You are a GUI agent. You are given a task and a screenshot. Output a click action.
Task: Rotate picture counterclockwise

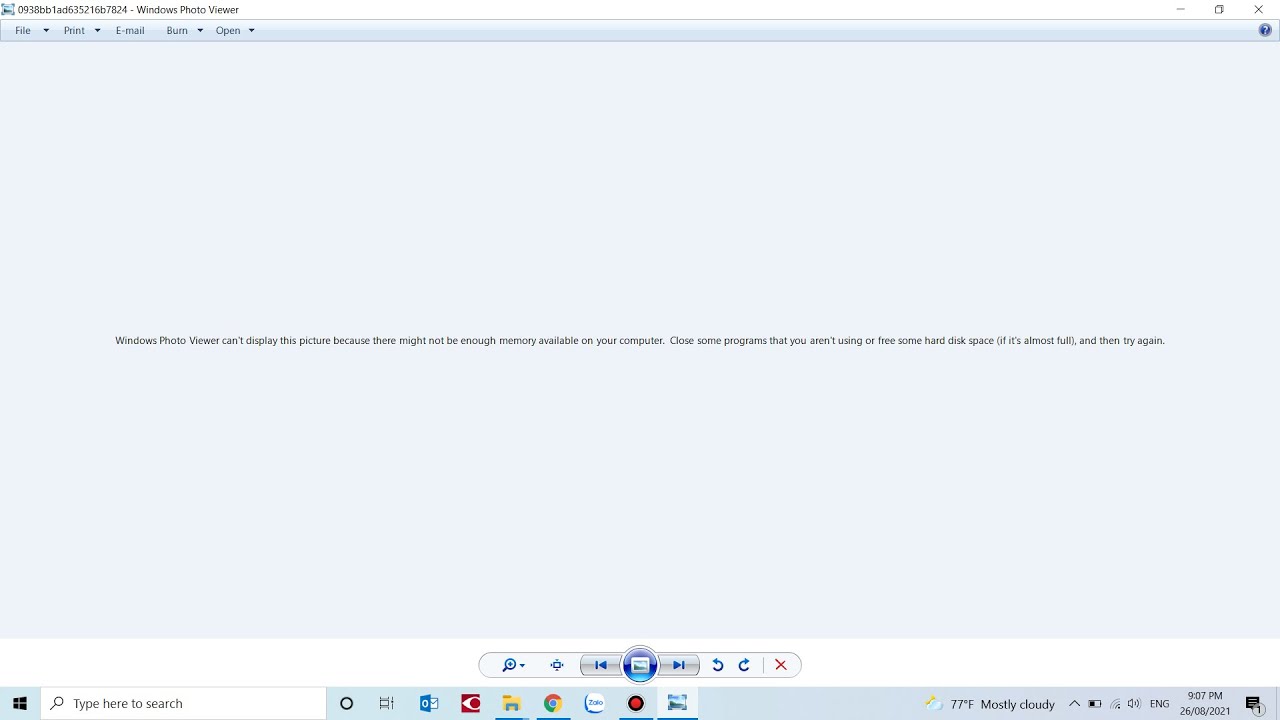click(x=717, y=665)
